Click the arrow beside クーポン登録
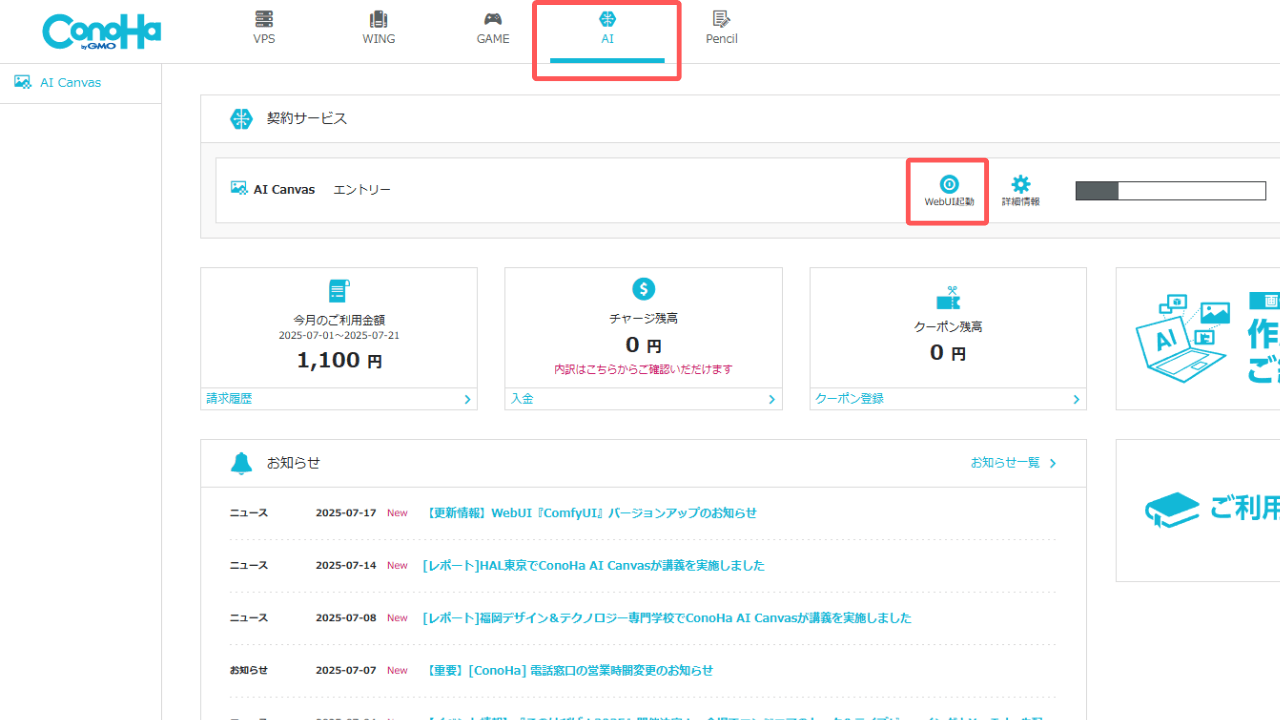The width and height of the screenshot is (1280, 720). [x=1076, y=399]
